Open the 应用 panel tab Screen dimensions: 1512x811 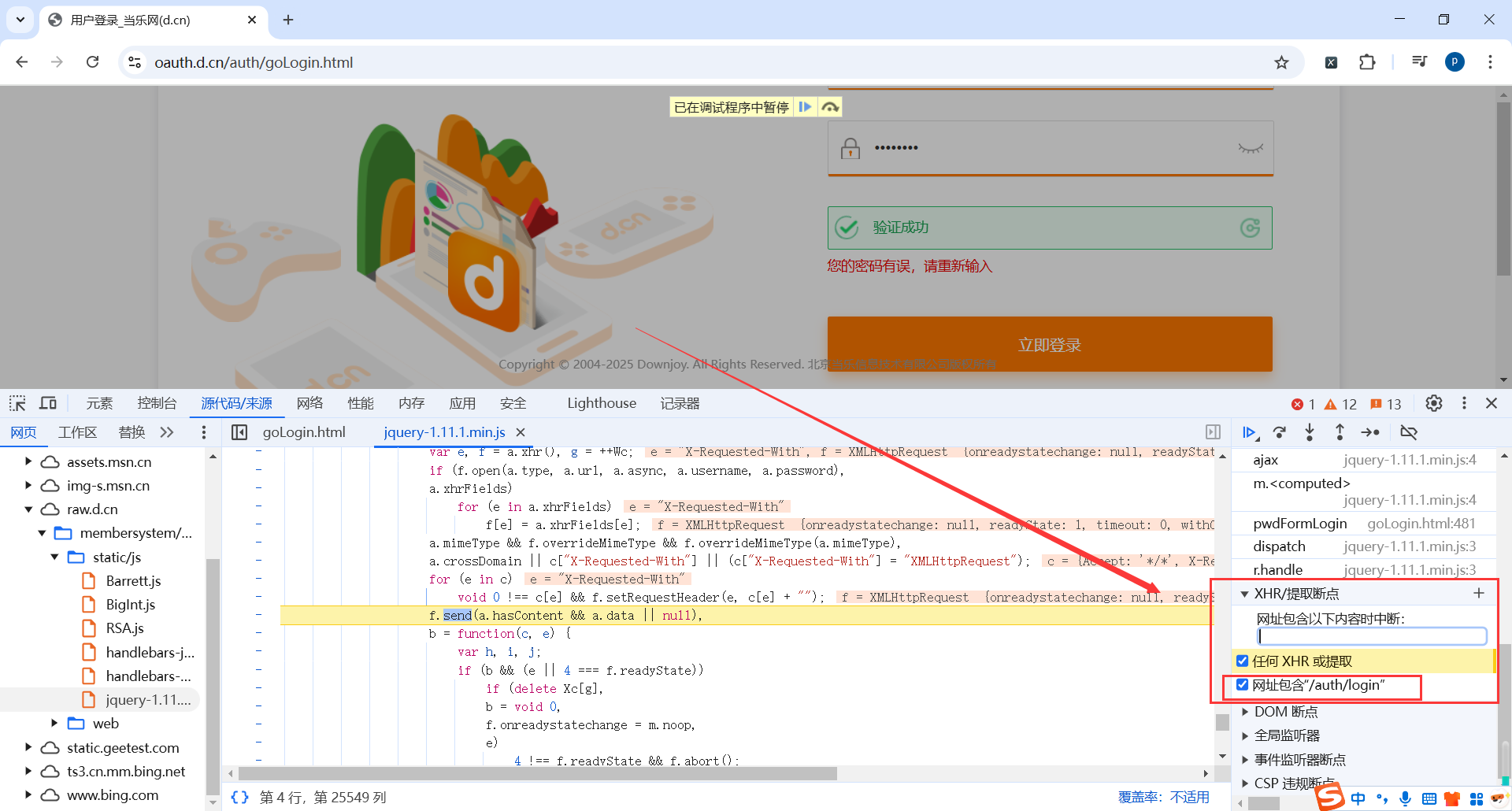462,403
